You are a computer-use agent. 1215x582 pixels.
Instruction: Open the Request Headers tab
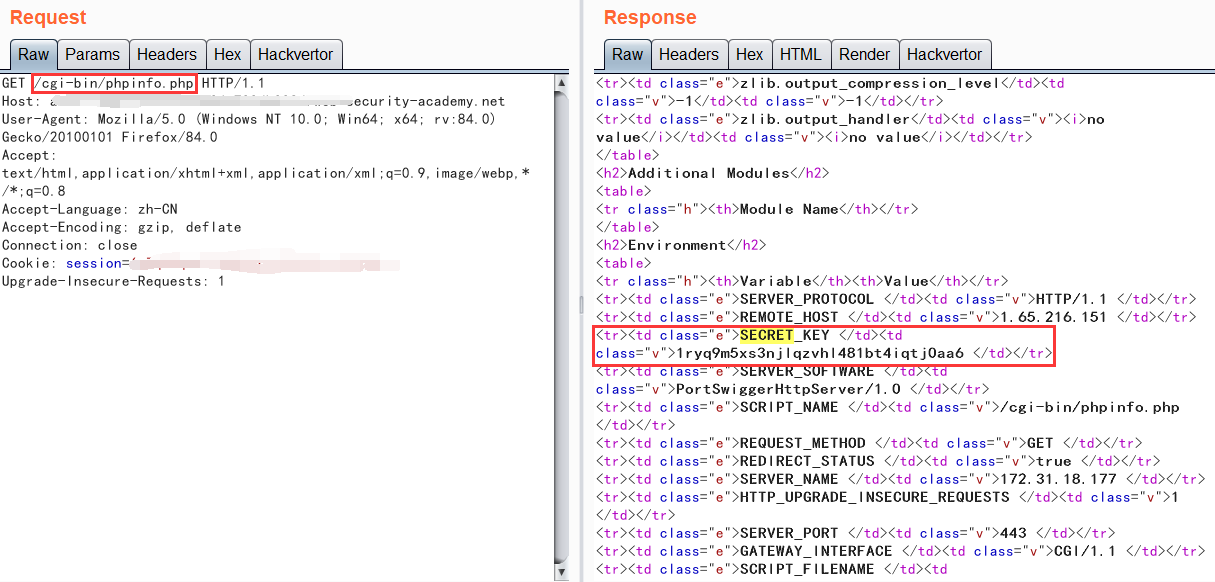(168, 55)
